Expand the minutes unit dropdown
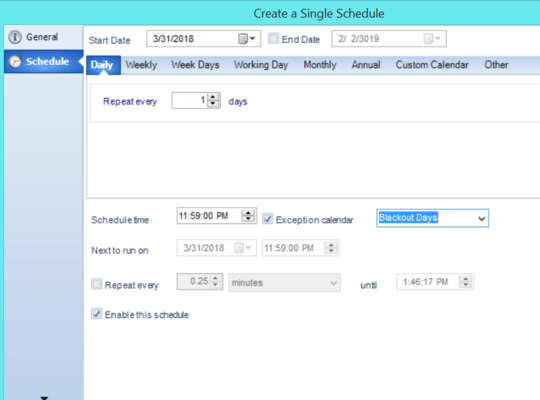The width and height of the screenshot is (540, 400). pos(333,283)
